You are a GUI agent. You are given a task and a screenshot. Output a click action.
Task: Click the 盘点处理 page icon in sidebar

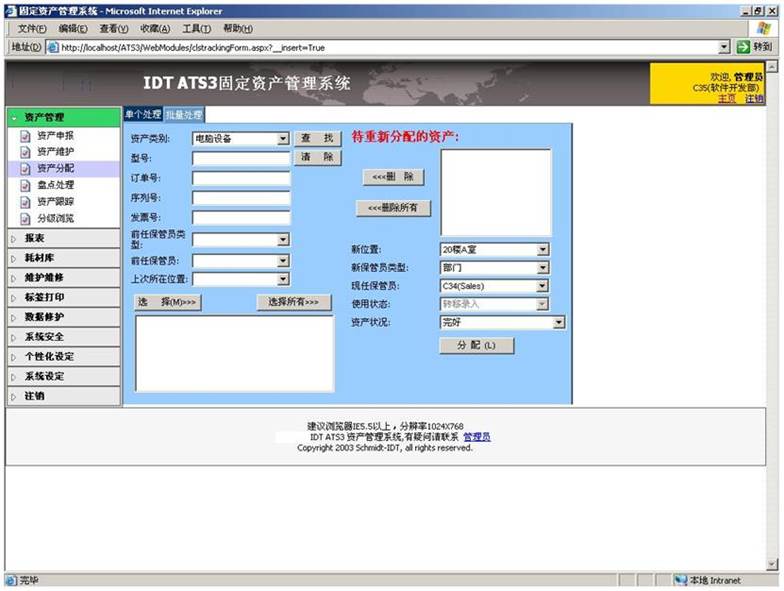pyautogui.click(x=26, y=185)
